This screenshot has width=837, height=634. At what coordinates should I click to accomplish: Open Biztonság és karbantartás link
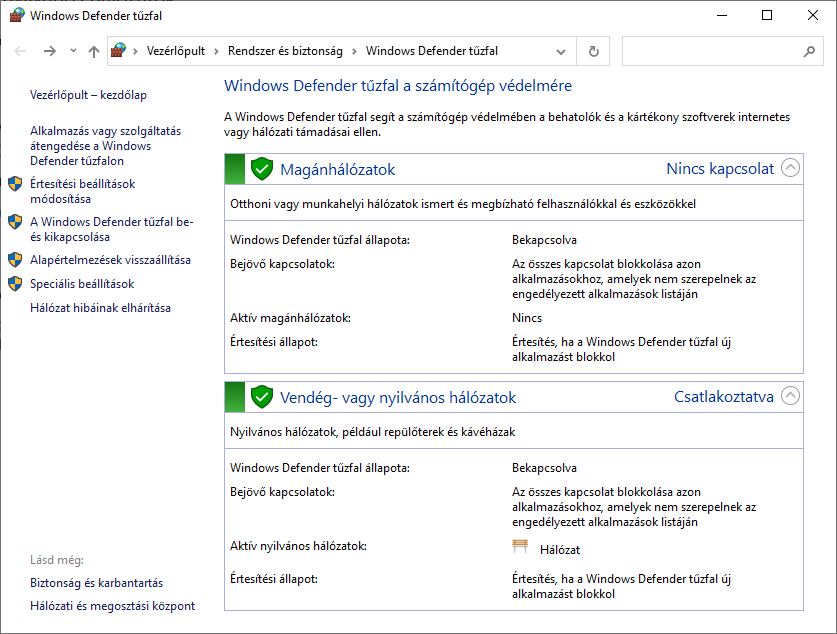click(x=97, y=583)
